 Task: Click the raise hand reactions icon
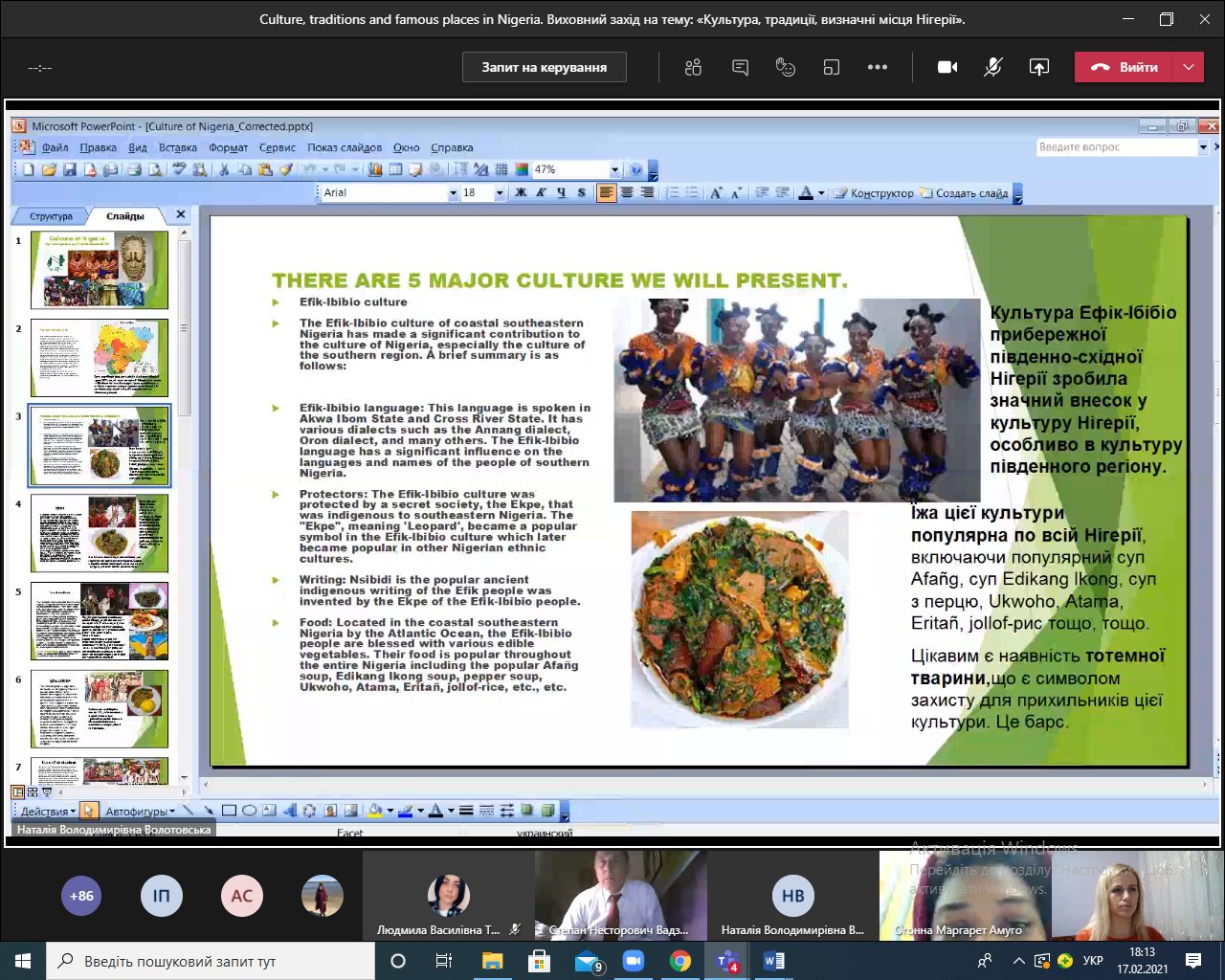coord(786,67)
